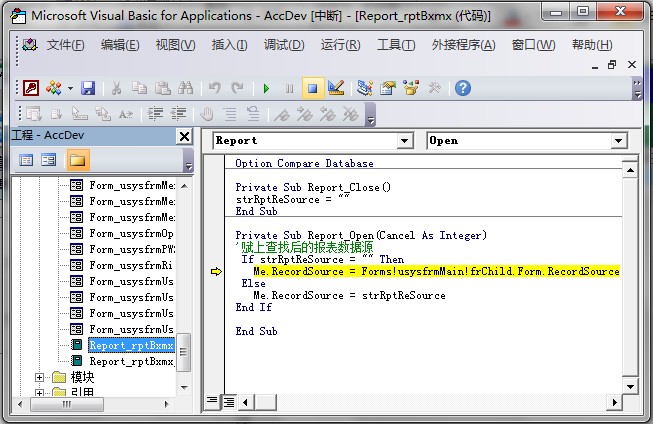Click the Toggle Bookmark icon
Screen dimensions: 653x424
(282, 114)
